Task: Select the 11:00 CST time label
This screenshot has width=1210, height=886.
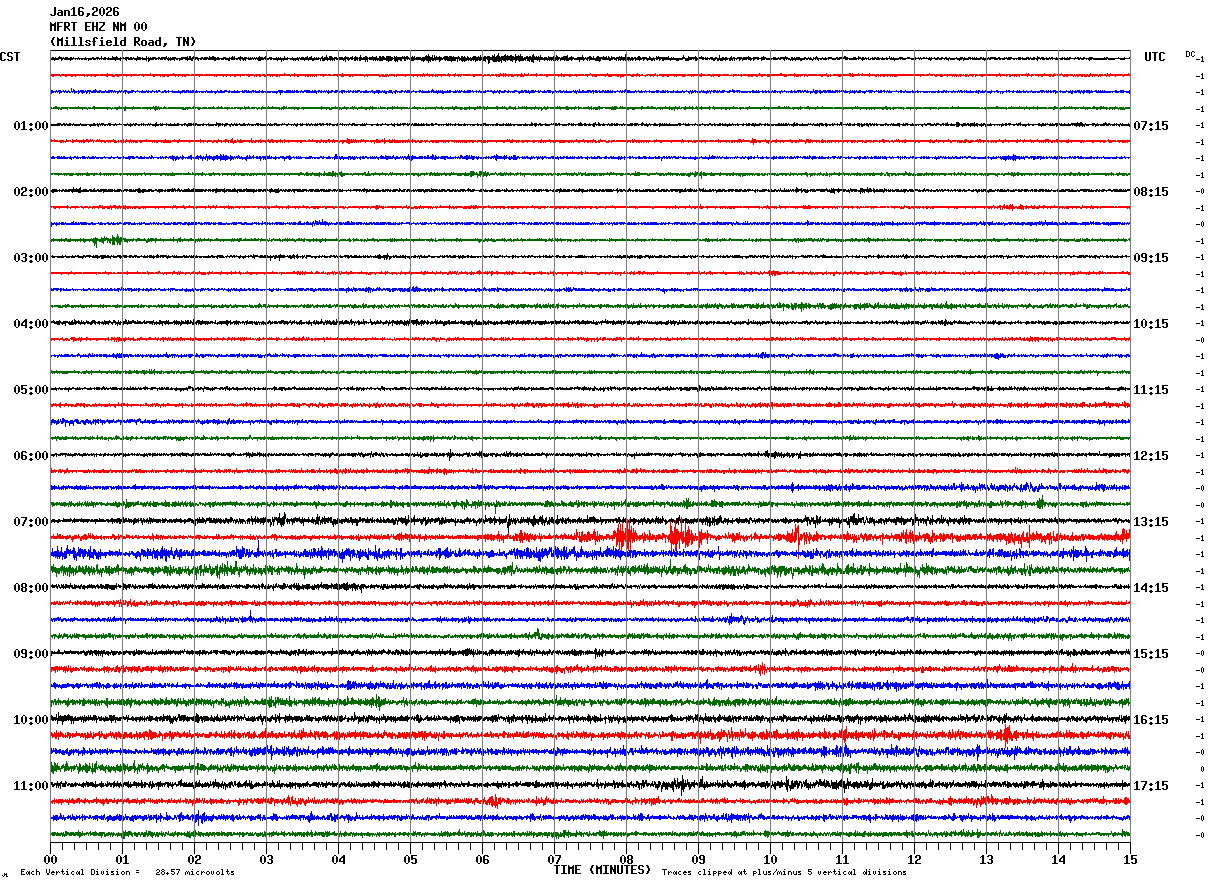Action: click(x=31, y=786)
